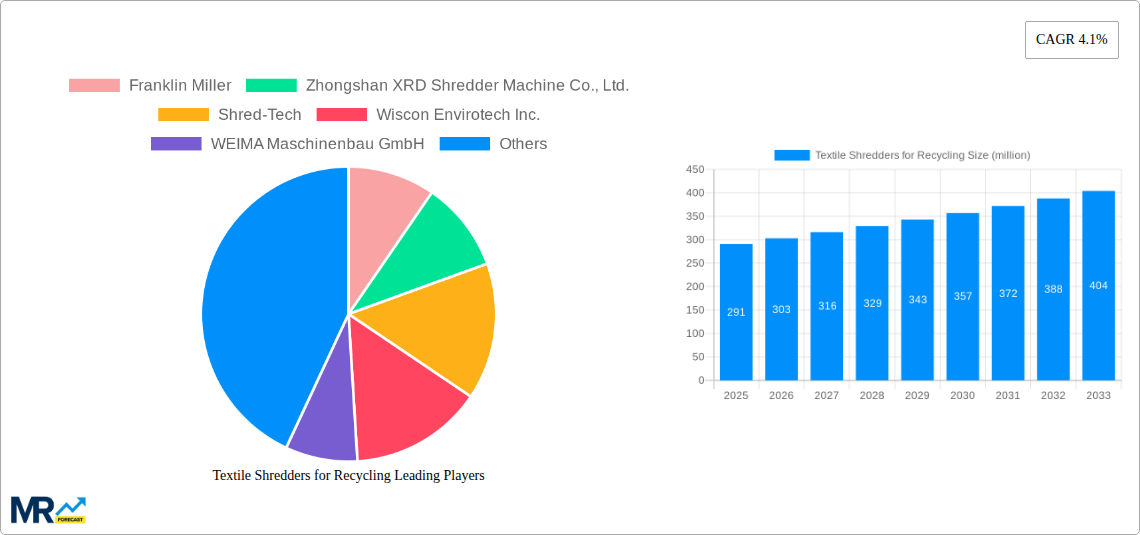Click the 100 y-axis label
Viewport: 1140px width, 535px height.
pyautogui.click(x=695, y=334)
